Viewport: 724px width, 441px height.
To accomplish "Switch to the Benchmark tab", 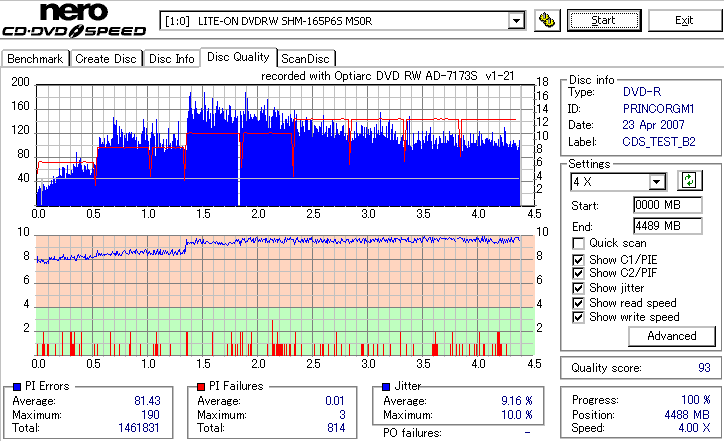I will tap(35, 59).
